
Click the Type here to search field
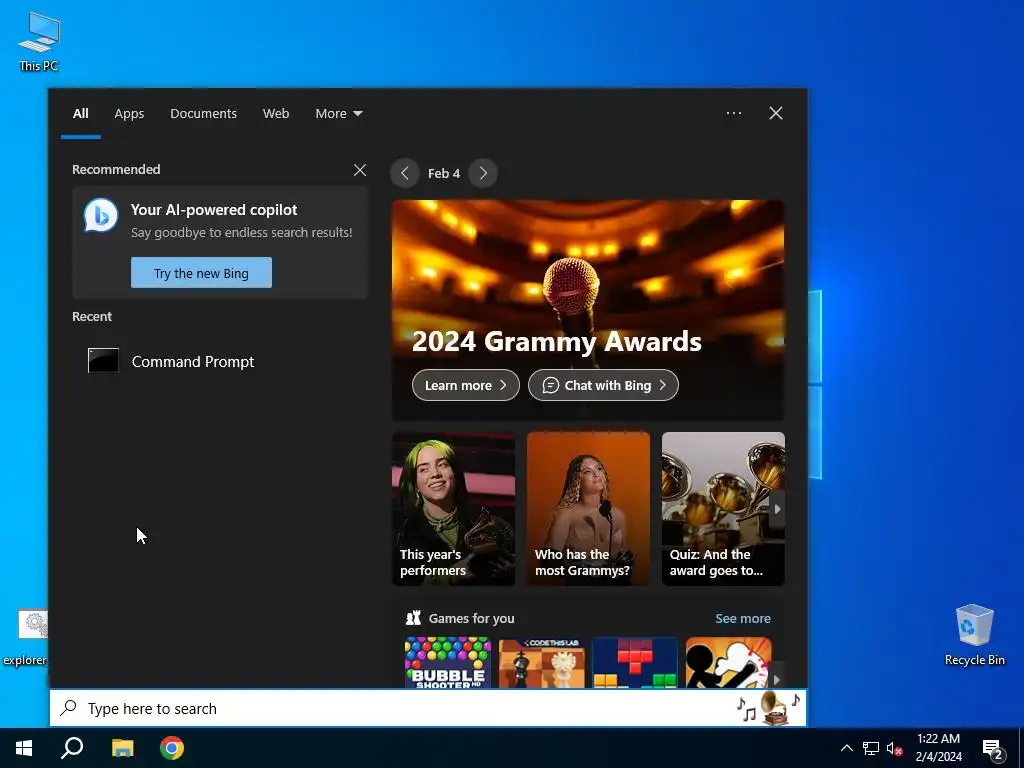click(428, 708)
